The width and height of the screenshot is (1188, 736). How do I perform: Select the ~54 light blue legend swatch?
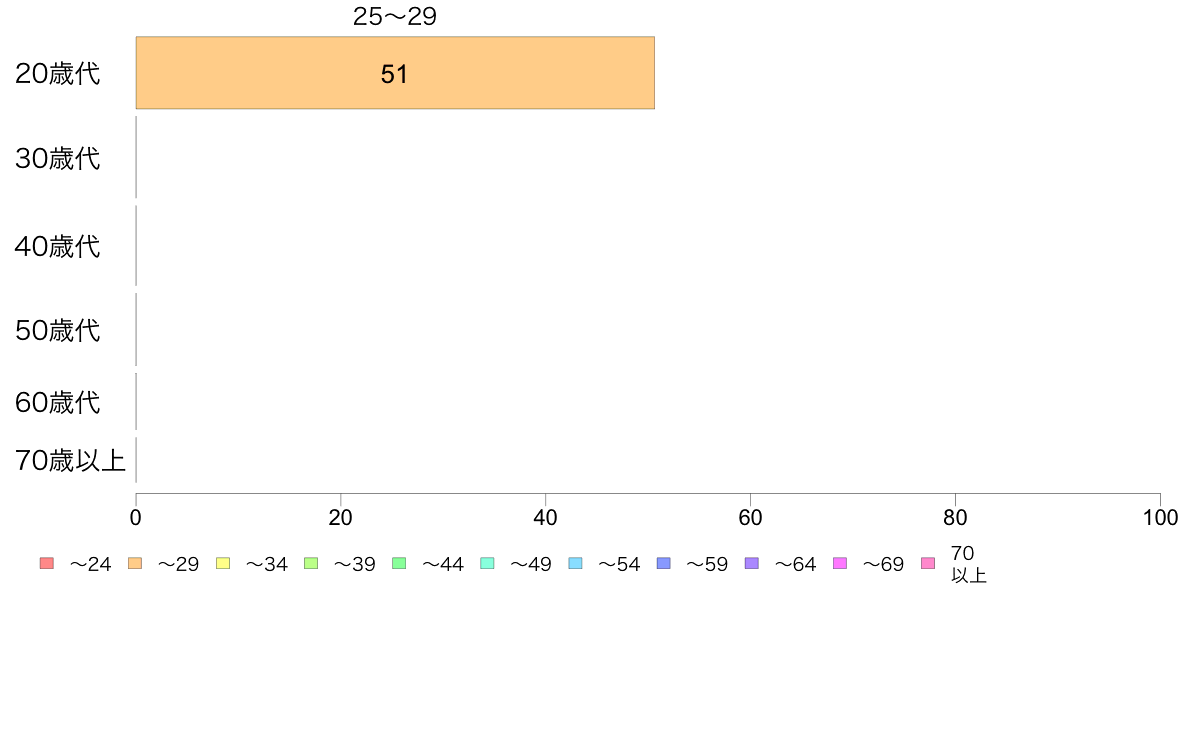[575, 563]
